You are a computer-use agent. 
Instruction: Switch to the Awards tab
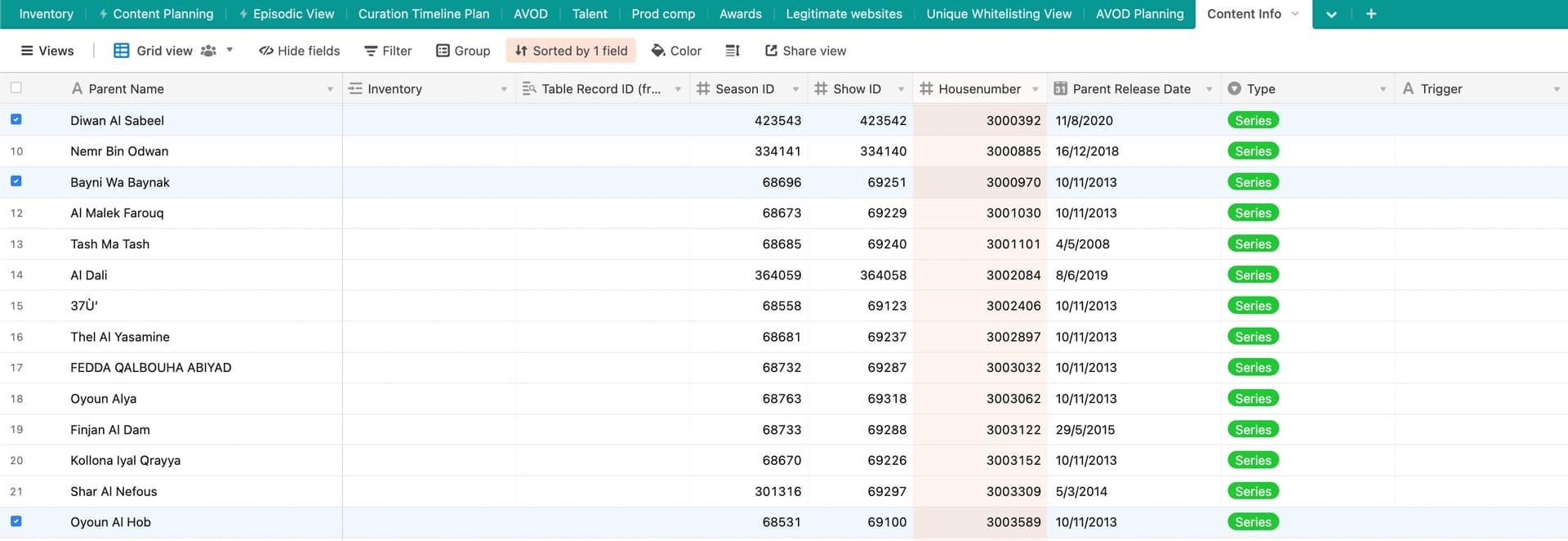click(741, 14)
